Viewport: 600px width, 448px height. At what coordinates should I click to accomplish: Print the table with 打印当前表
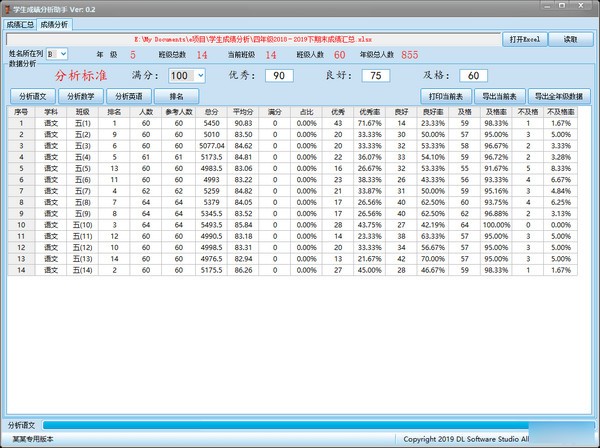[x=444, y=95]
